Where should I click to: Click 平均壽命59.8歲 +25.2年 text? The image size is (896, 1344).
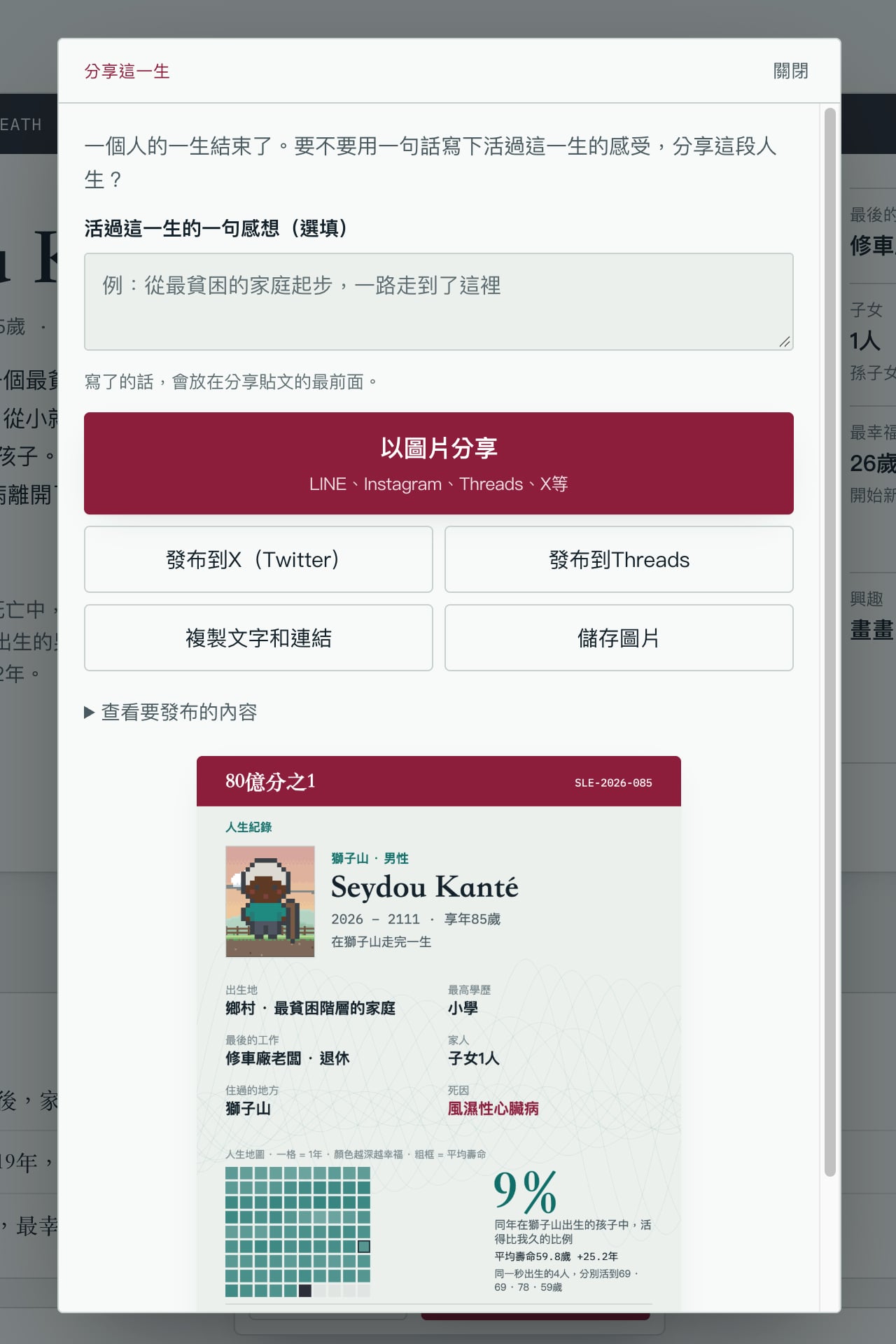tap(556, 1256)
